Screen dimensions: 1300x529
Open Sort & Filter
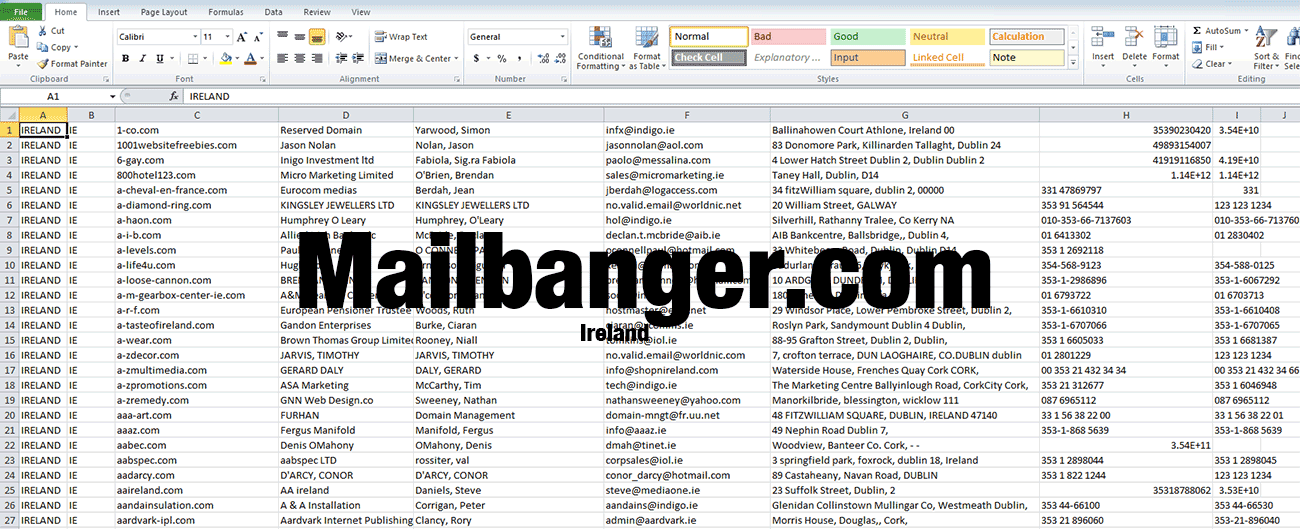(x=1265, y=47)
